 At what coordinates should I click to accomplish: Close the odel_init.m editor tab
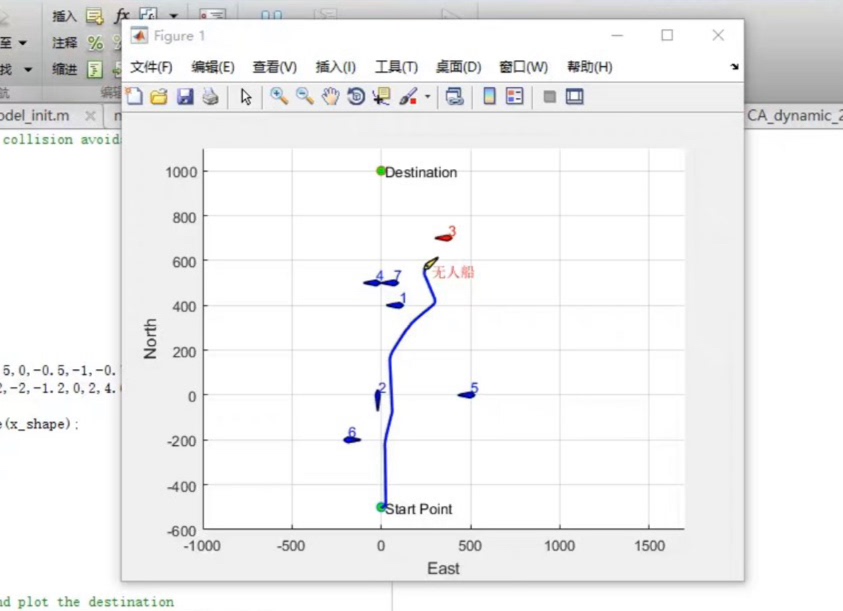click(x=90, y=116)
